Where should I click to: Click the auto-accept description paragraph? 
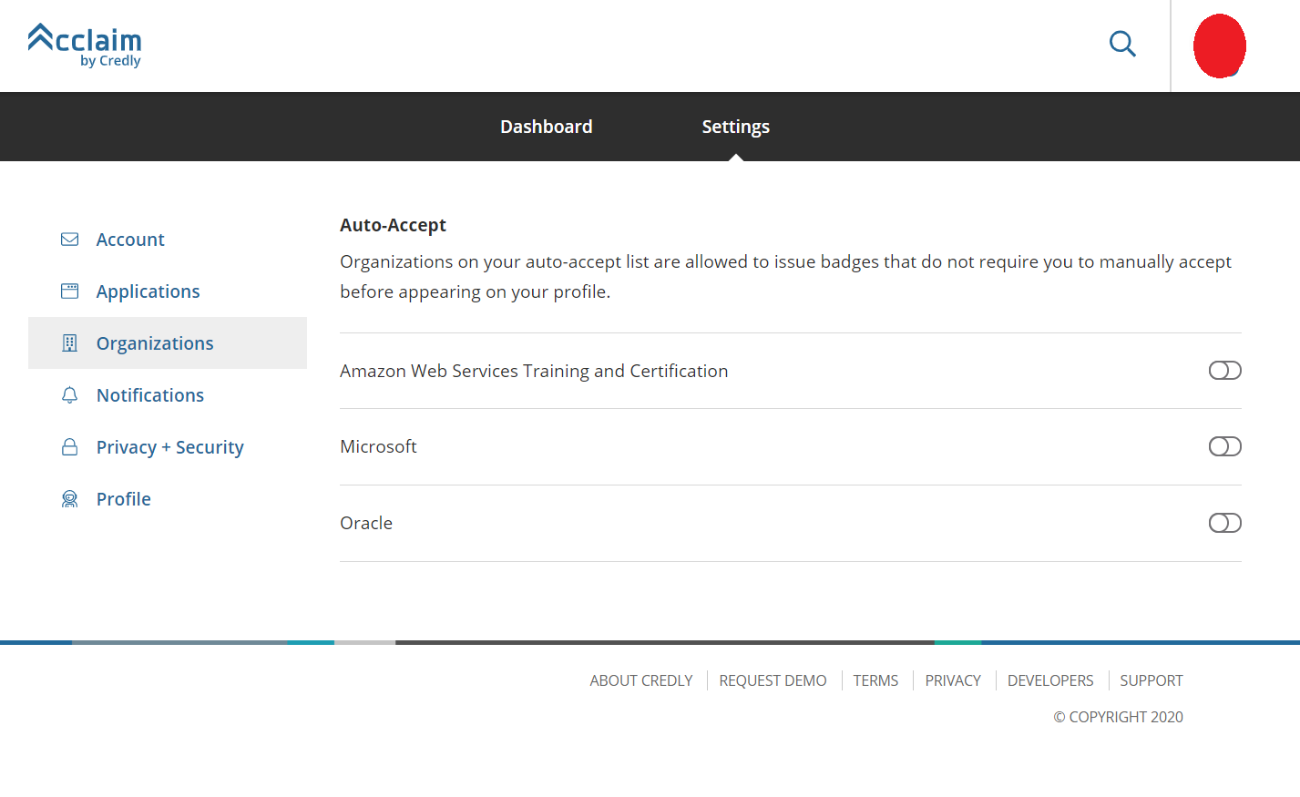click(x=786, y=277)
